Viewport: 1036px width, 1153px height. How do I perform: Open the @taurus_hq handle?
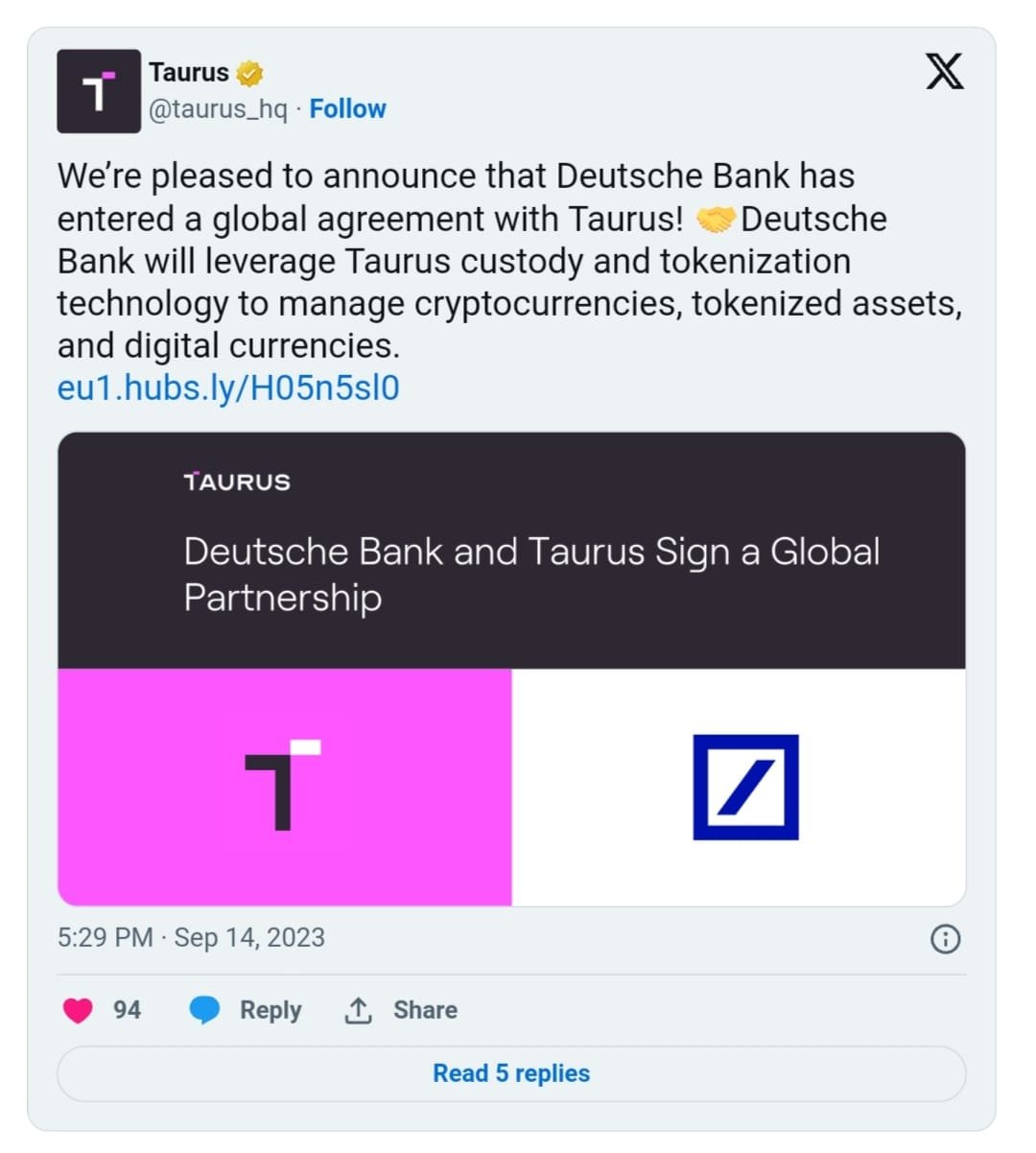218,109
